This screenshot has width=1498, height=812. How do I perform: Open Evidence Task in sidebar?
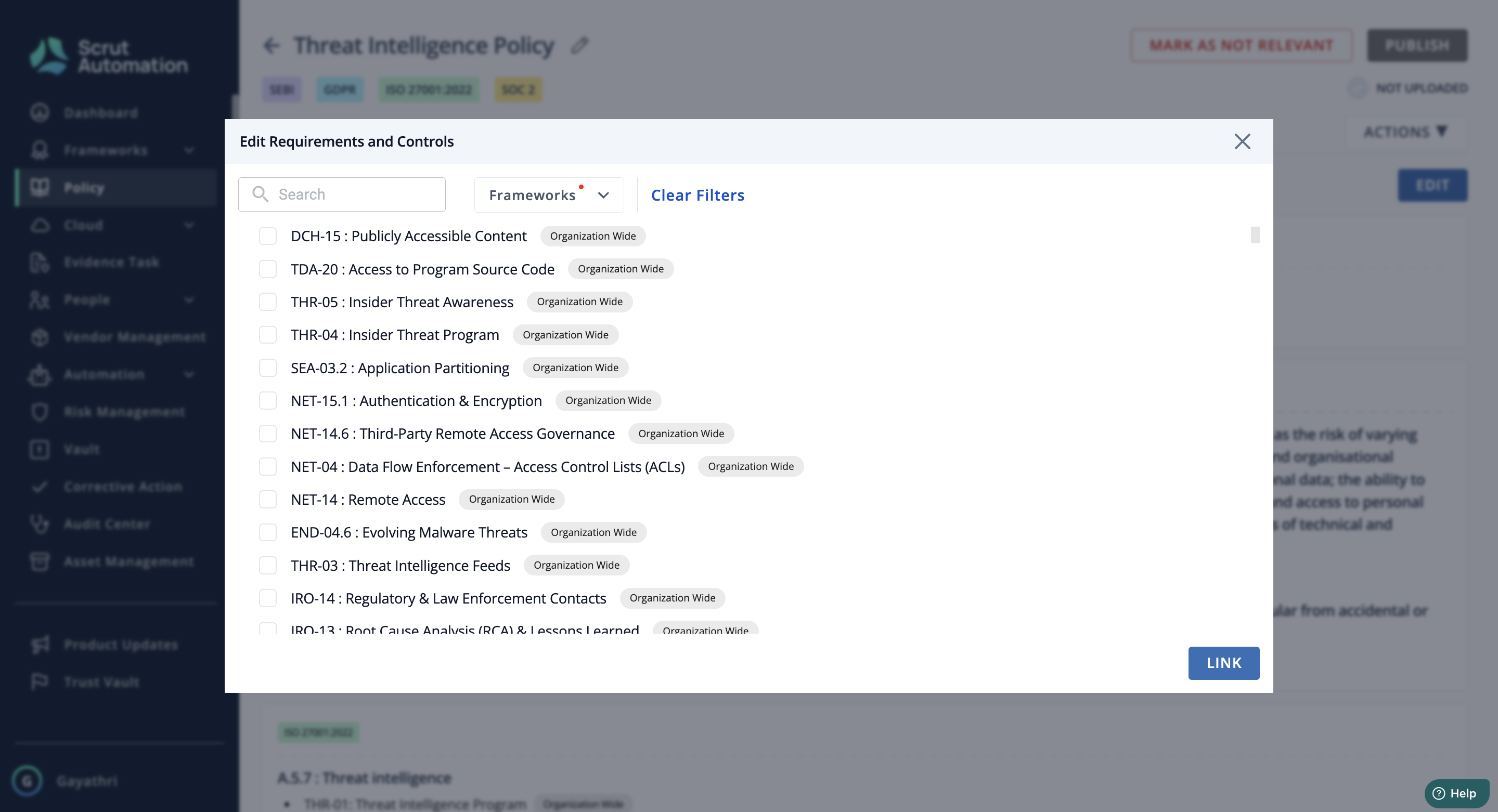click(112, 262)
